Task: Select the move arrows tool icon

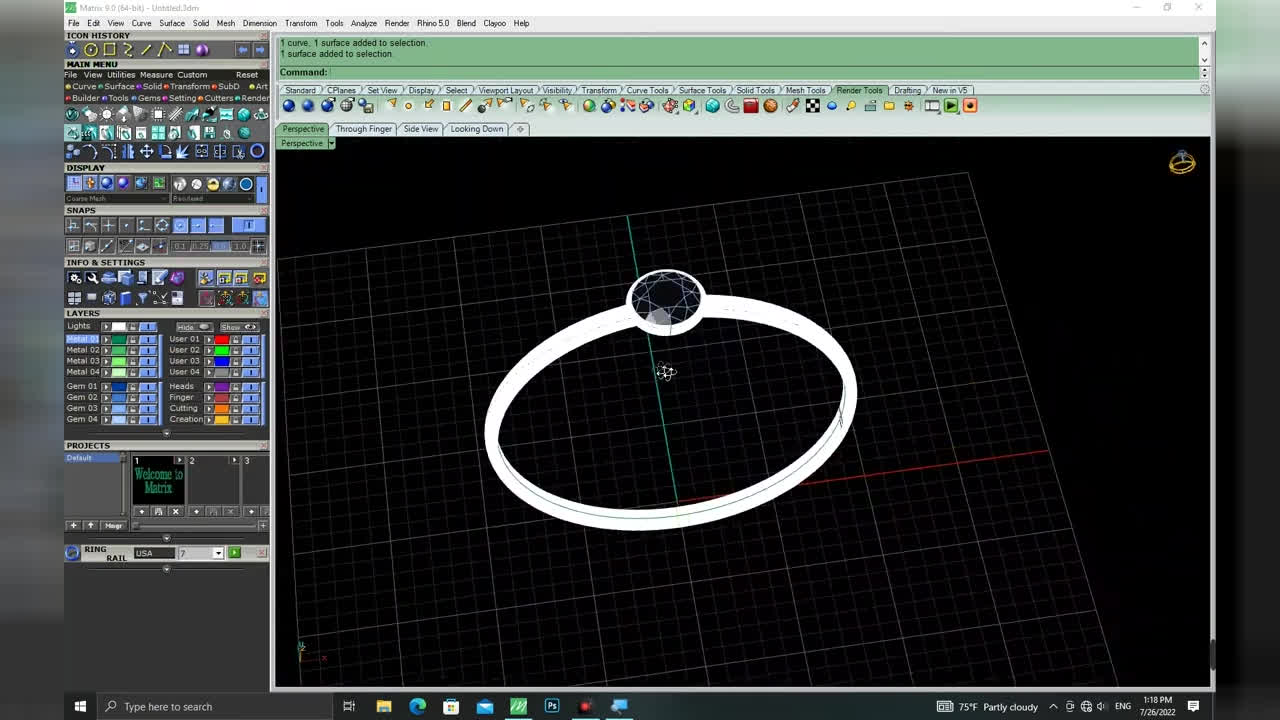Action: [146, 152]
